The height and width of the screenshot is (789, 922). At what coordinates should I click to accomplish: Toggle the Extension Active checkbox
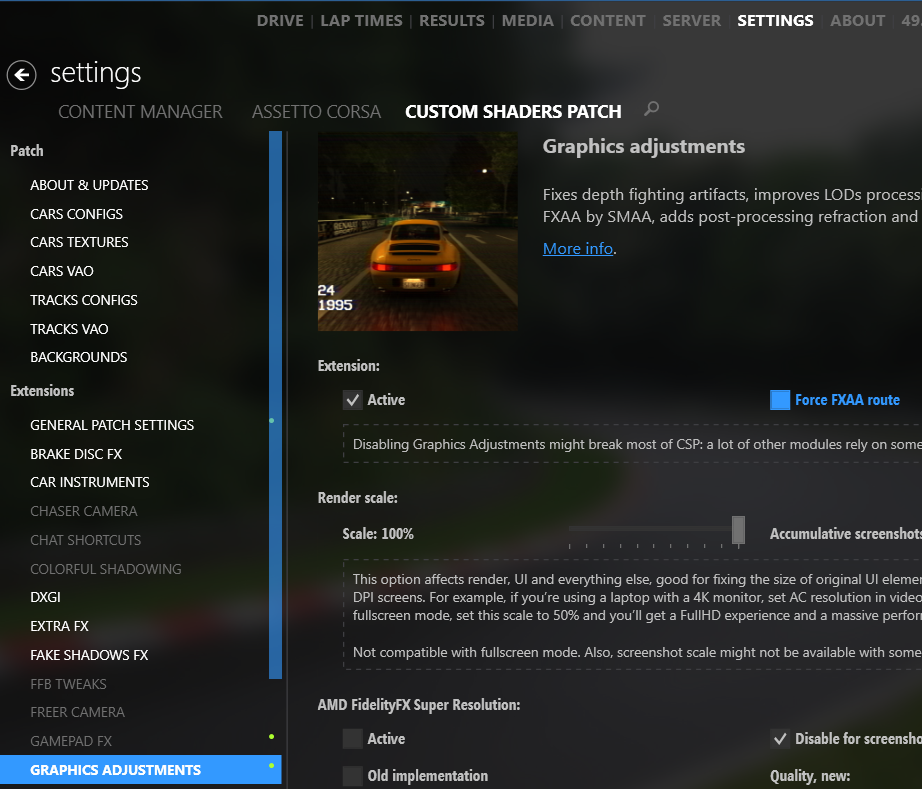353,400
